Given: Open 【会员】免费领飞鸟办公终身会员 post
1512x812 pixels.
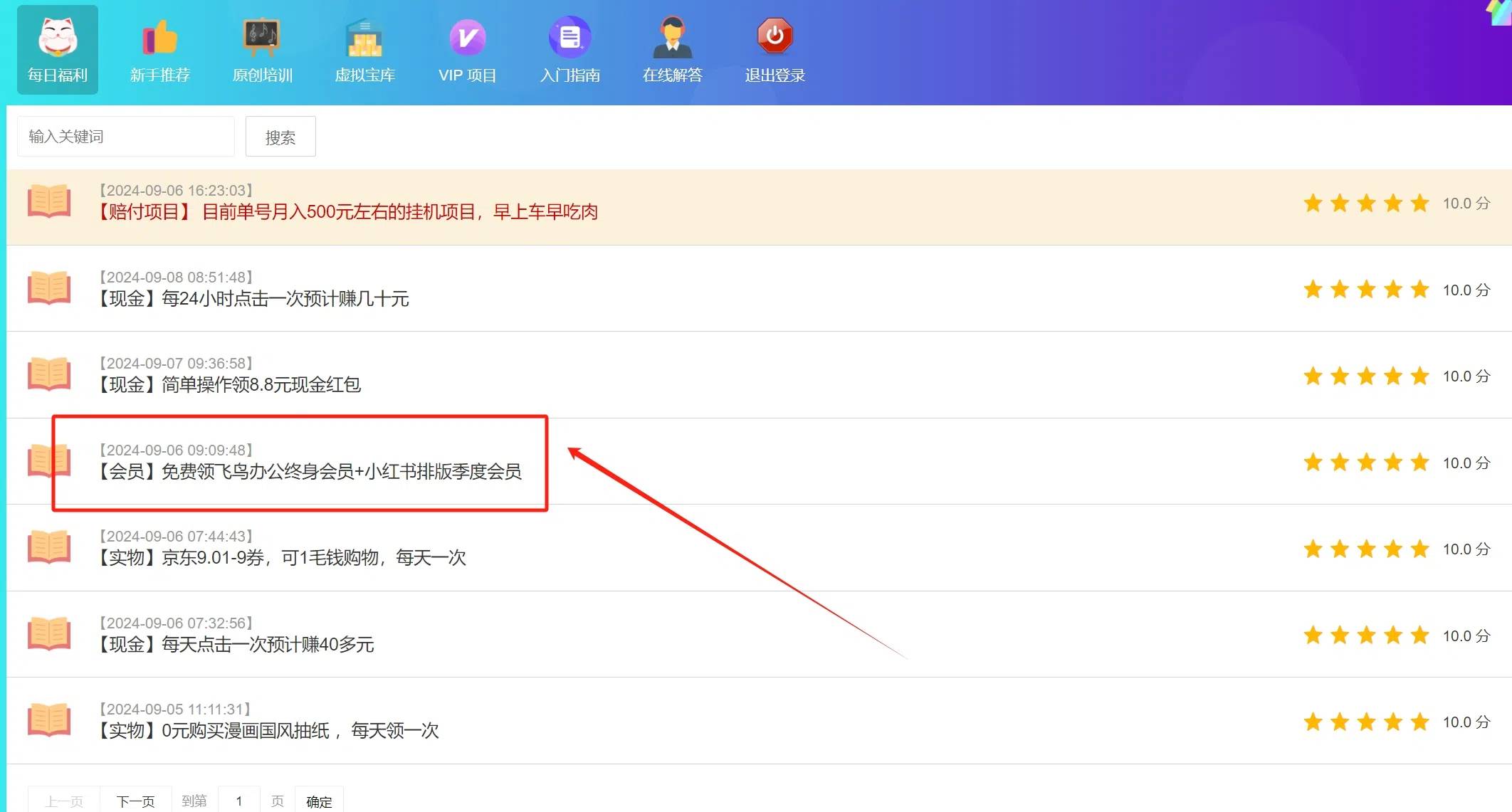Looking at the screenshot, I should click(x=310, y=472).
